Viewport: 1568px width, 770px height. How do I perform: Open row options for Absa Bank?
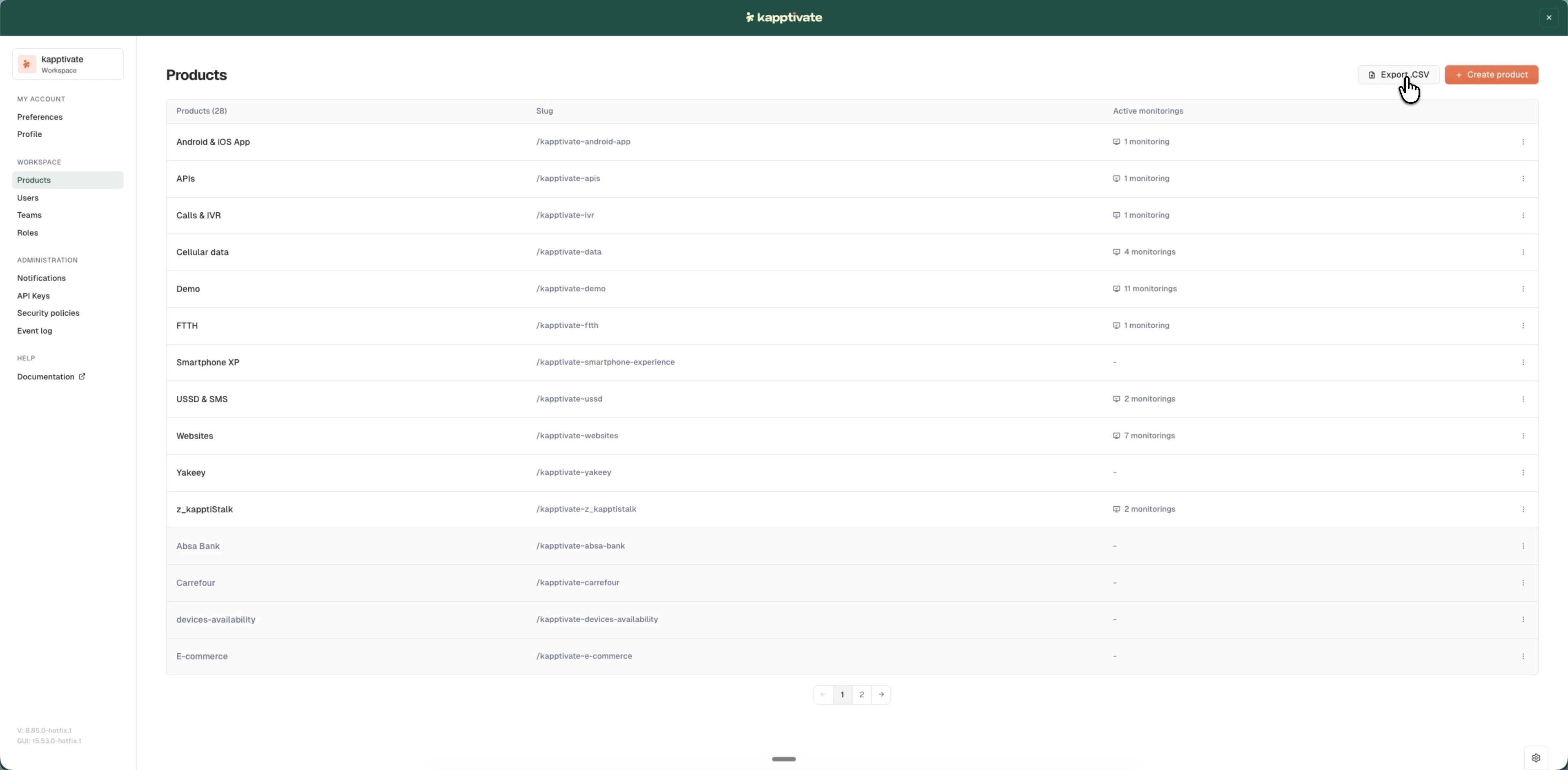[x=1523, y=546]
